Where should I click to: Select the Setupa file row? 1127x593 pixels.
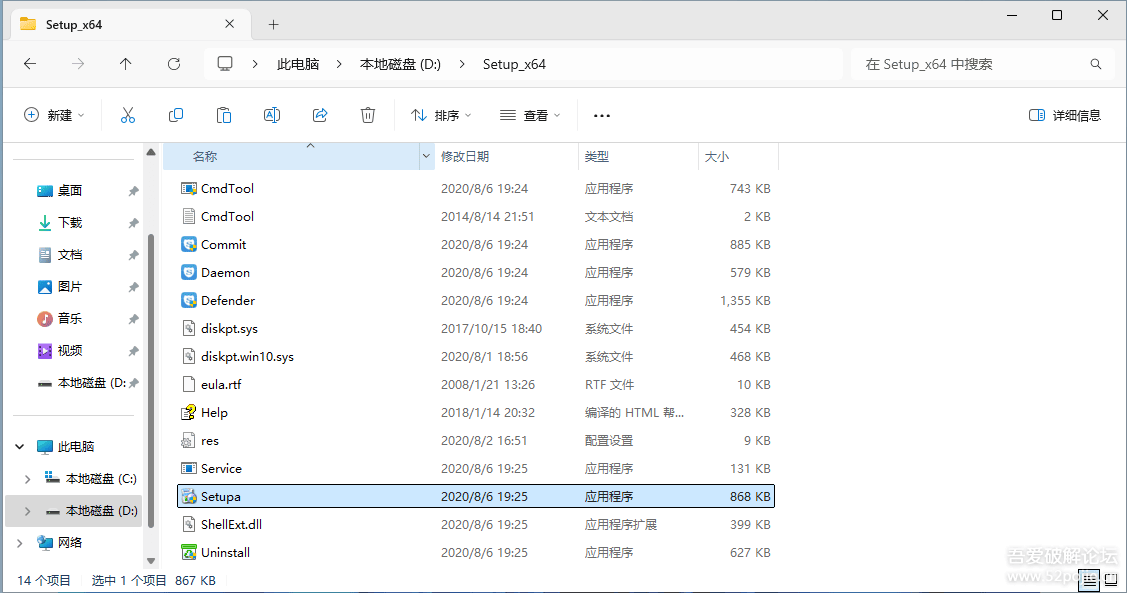click(476, 497)
